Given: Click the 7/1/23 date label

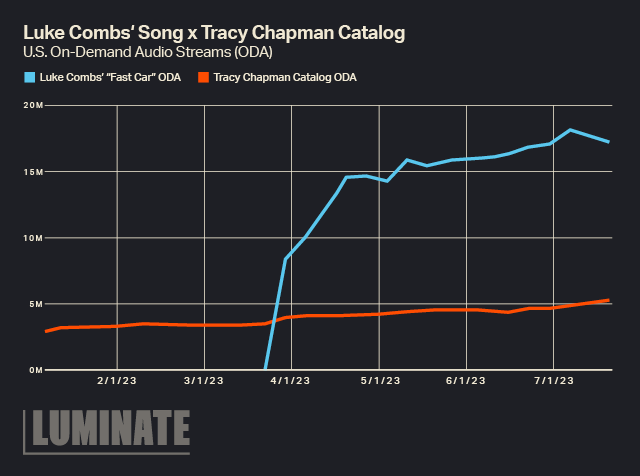Looking at the screenshot, I should pos(552,381).
